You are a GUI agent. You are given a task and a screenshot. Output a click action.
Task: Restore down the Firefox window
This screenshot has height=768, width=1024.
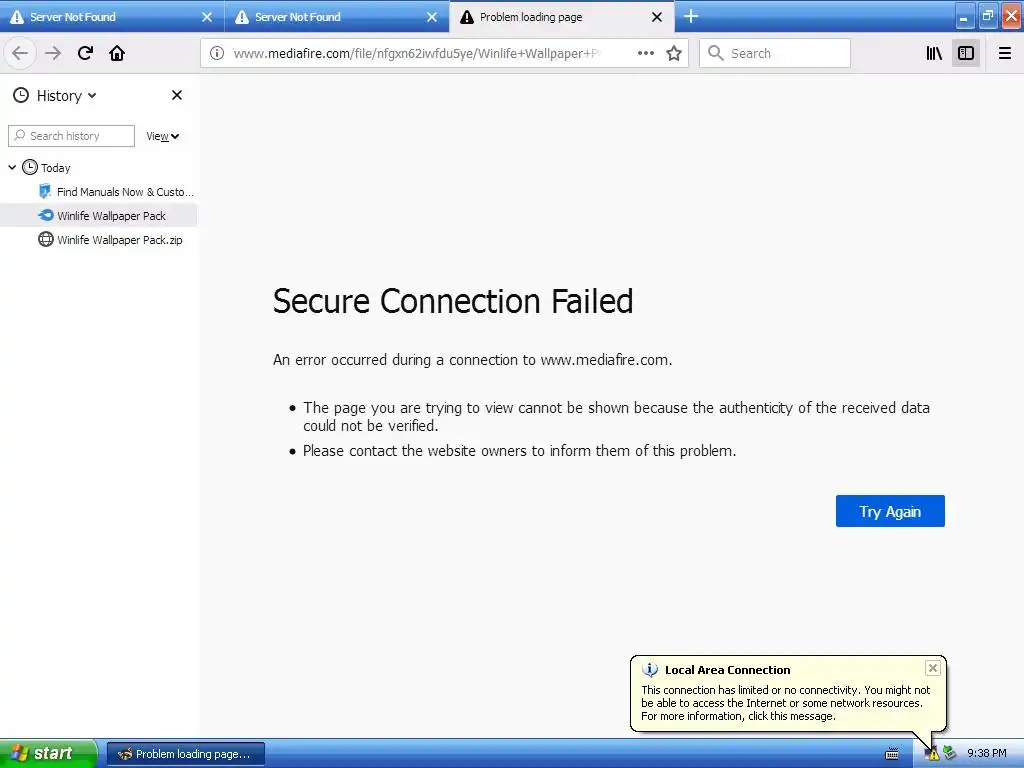987,16
